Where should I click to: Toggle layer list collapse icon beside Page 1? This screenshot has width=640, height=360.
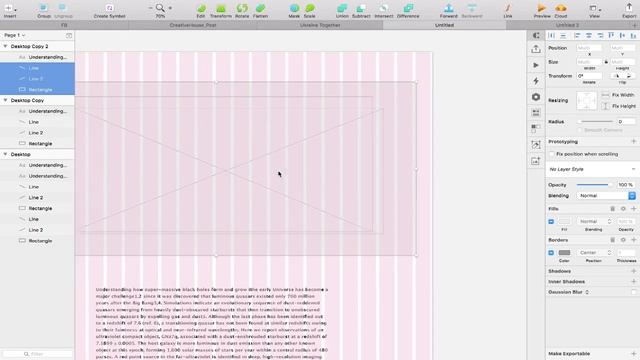click(69, 36)
